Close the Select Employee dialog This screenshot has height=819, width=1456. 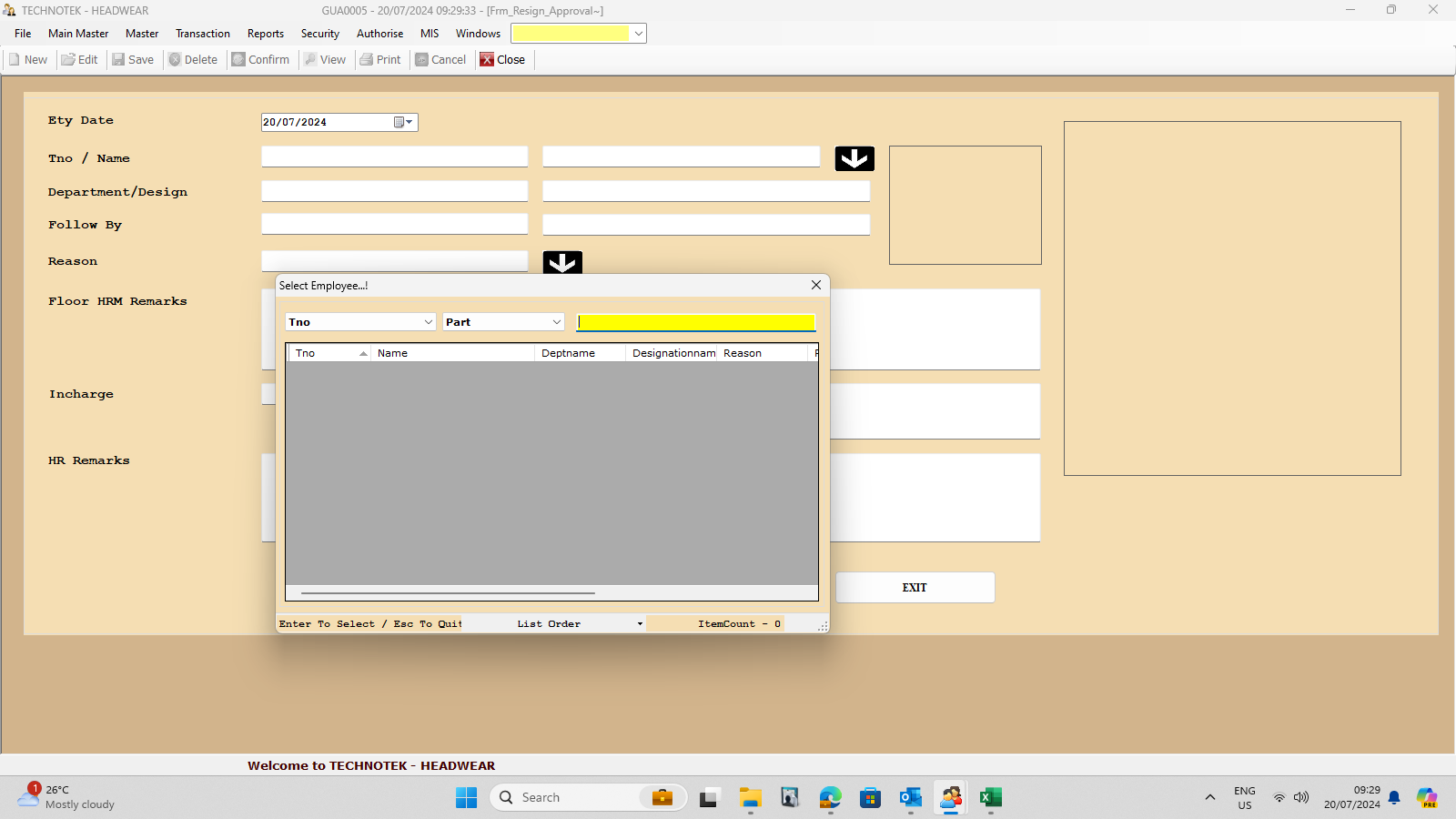pyautogui.click(x=816, y=285)
